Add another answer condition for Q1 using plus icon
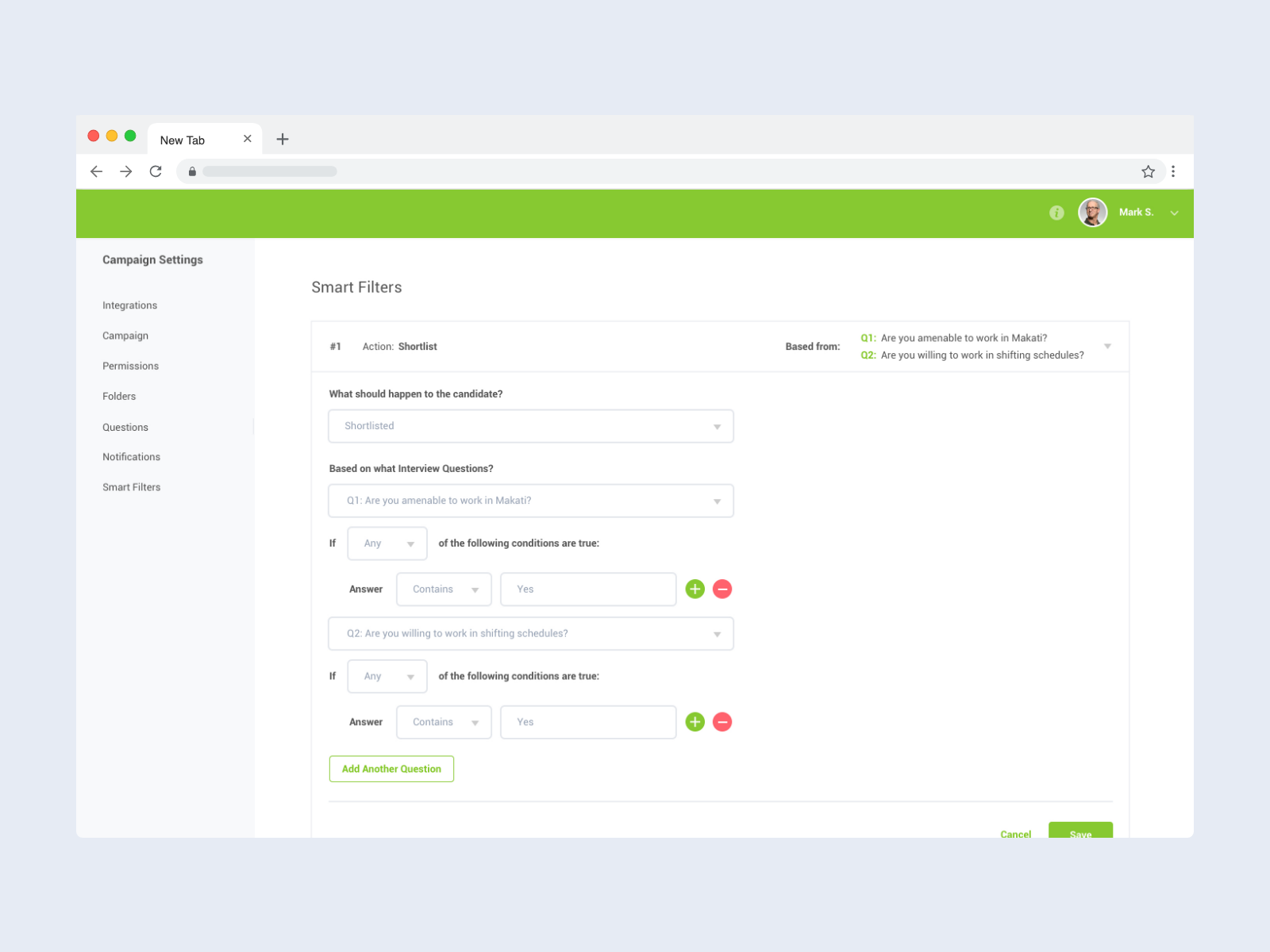The height and width of the screenshot is (952, 1270). (x=695, y=589)
